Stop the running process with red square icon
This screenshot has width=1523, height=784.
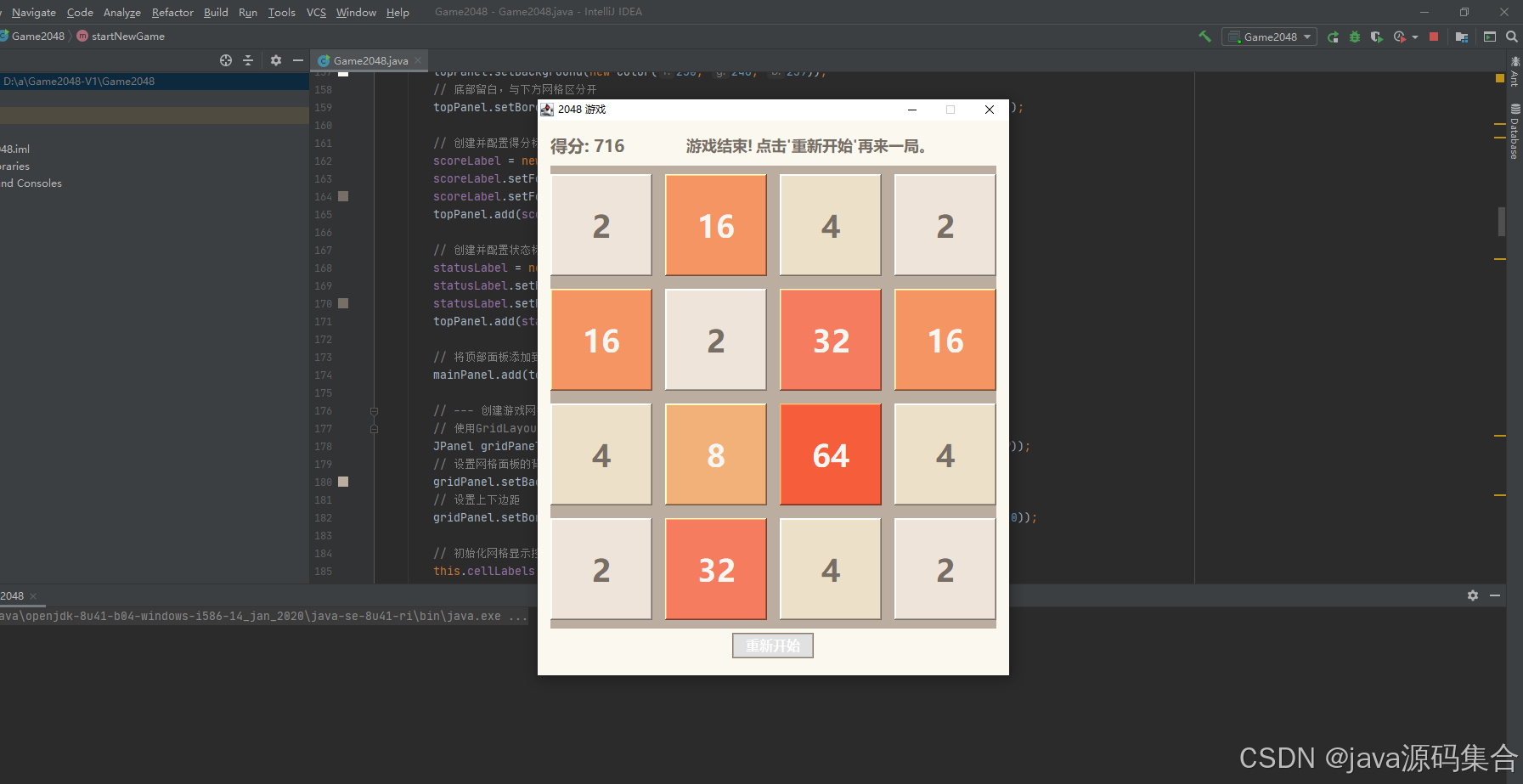1434,37
